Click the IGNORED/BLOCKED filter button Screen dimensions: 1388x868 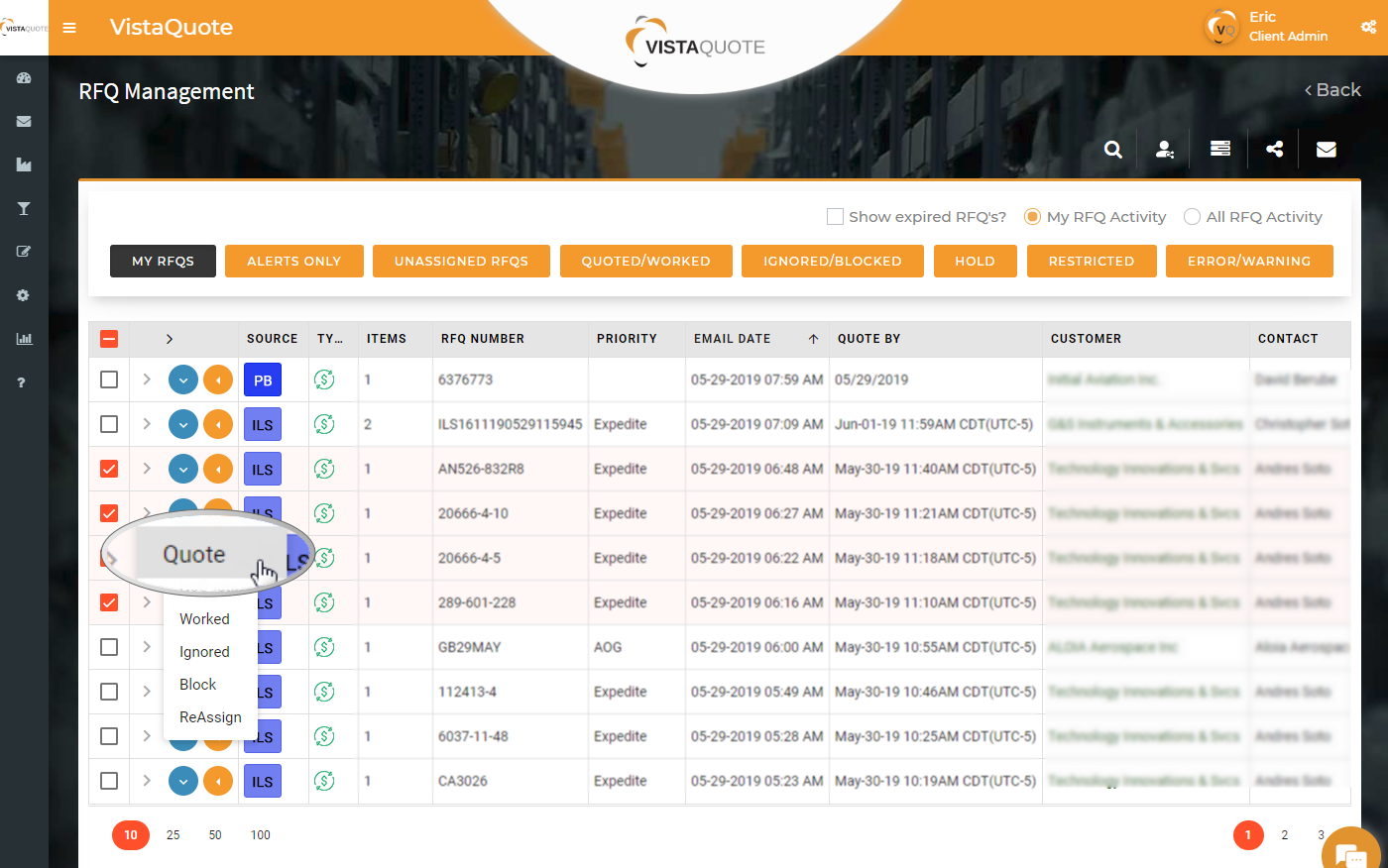click(832, 261)
